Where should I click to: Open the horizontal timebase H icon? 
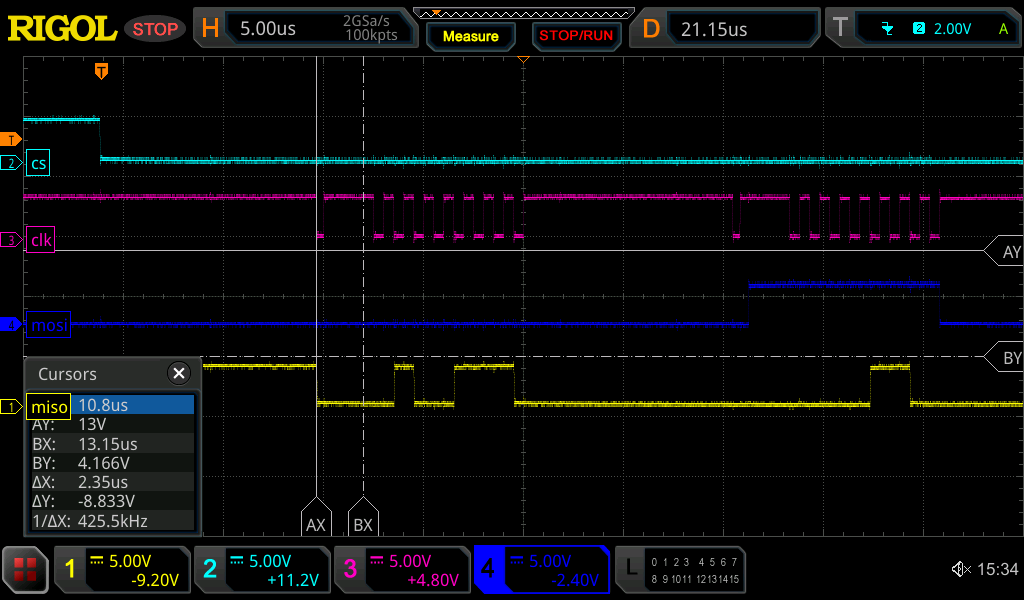tap(210, 28)
